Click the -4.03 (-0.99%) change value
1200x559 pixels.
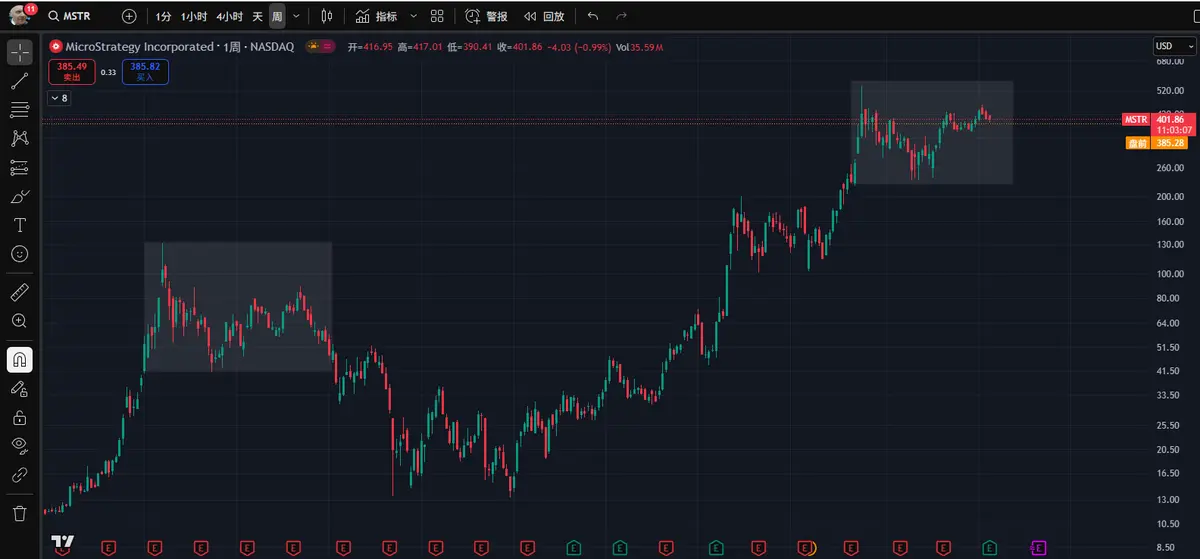point(578,46)
